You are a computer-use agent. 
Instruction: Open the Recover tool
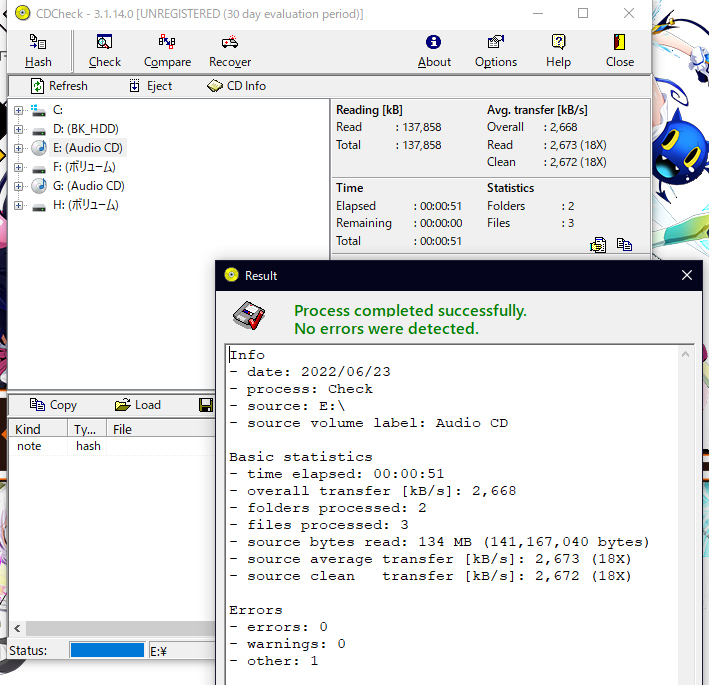click(x=230, y=51)
